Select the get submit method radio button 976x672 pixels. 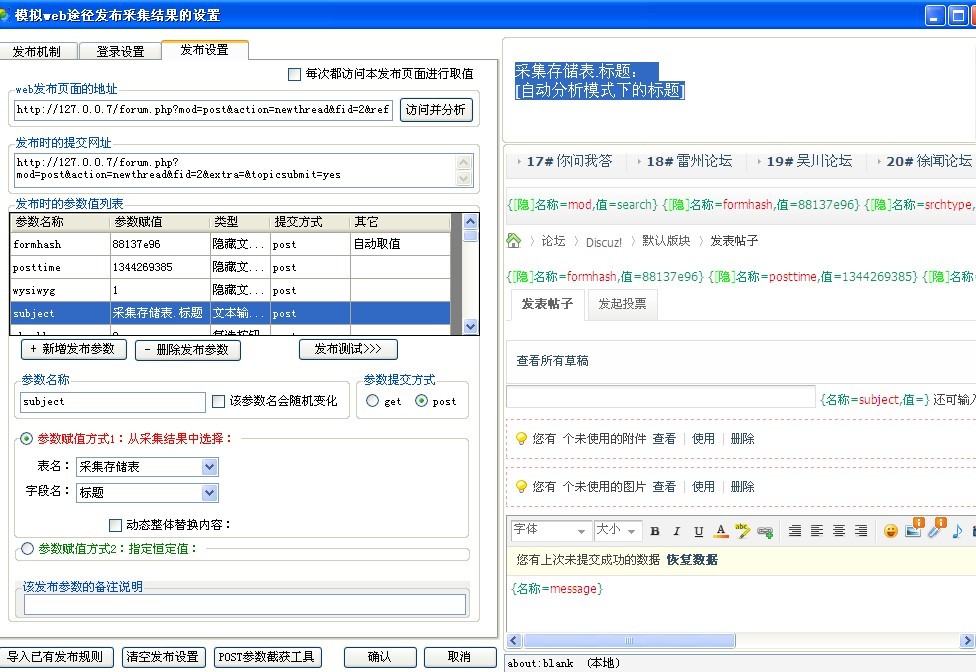373,401
